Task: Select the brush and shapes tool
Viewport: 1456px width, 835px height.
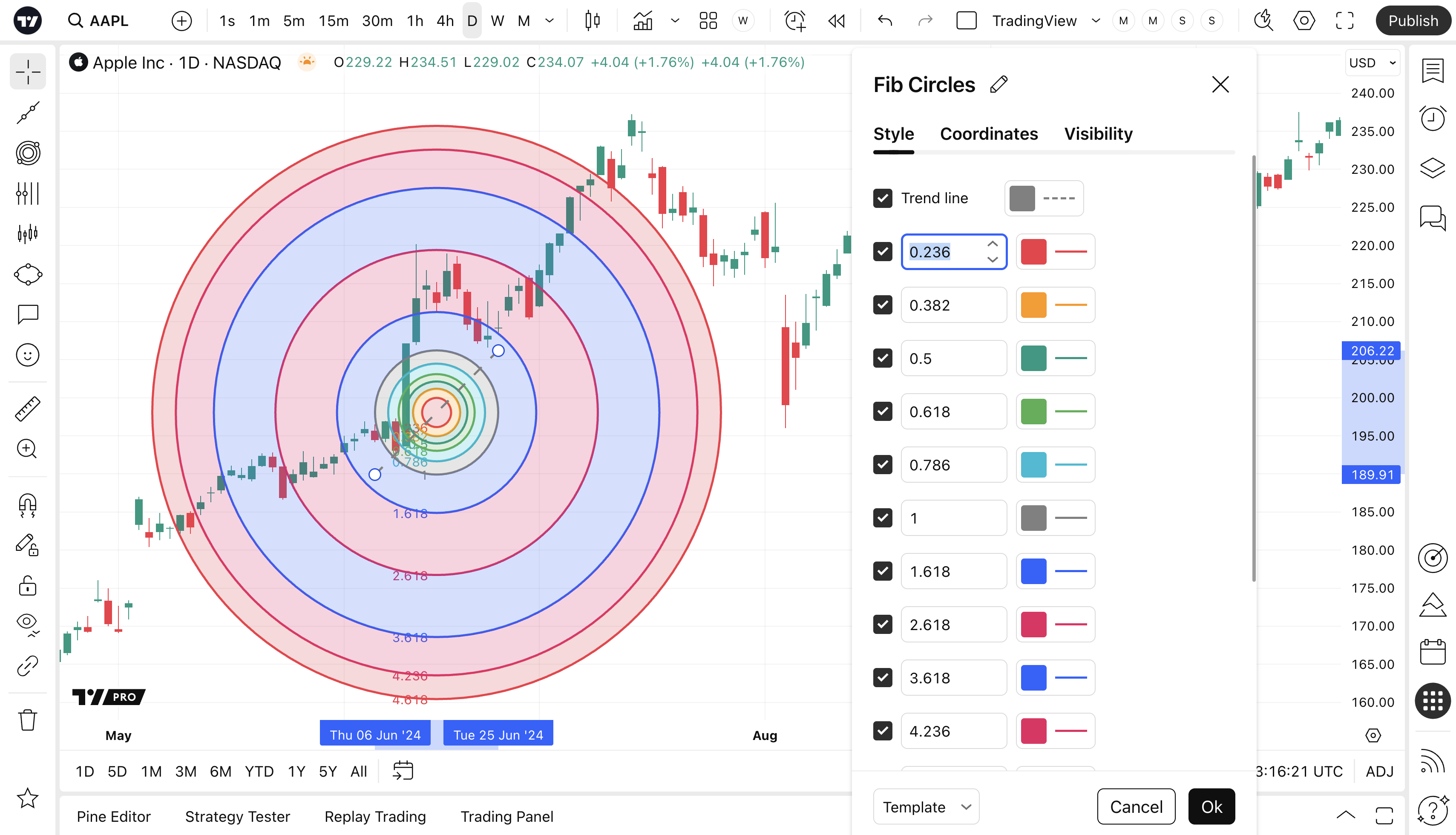Action: pos(28,274)
